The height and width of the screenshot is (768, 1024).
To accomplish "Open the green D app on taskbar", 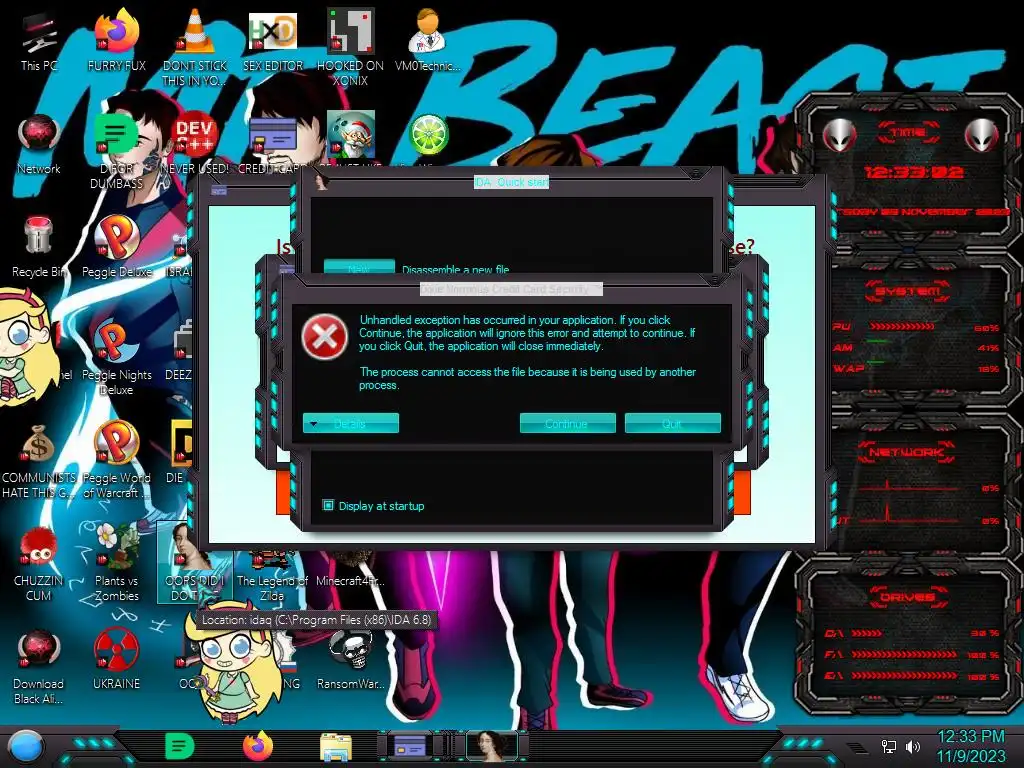I will 179,746.
